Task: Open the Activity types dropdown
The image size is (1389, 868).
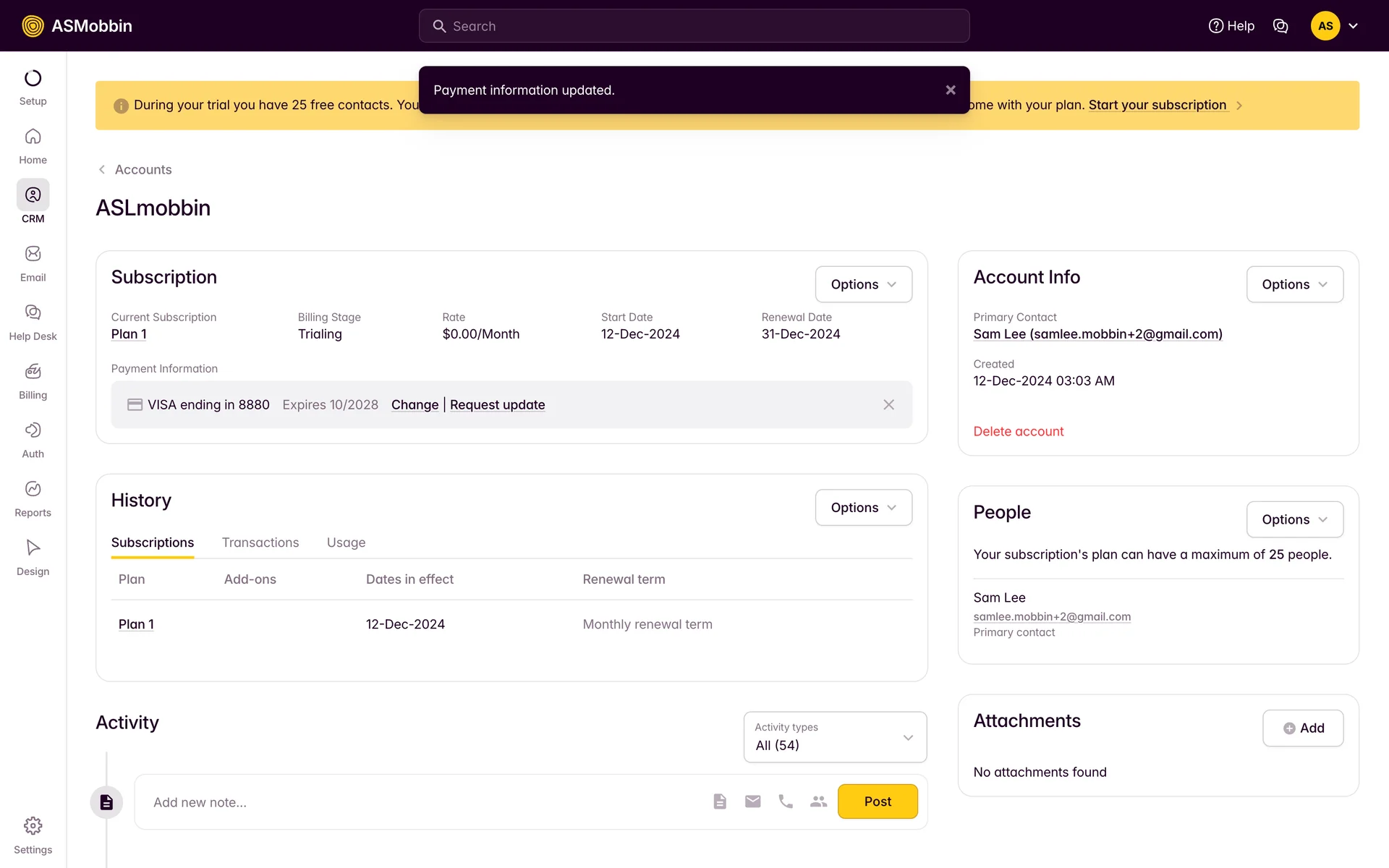Action: point(835,737)
